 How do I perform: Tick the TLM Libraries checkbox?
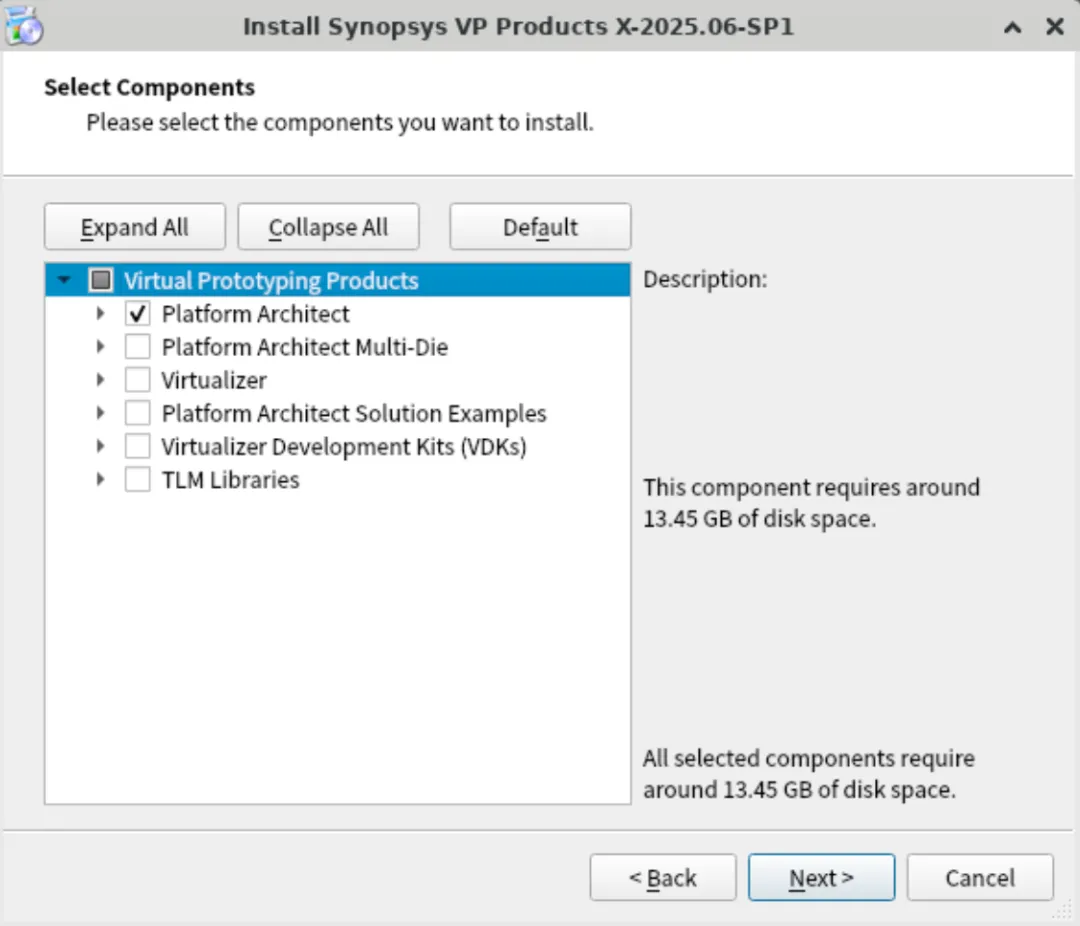(x=138, y=480)
